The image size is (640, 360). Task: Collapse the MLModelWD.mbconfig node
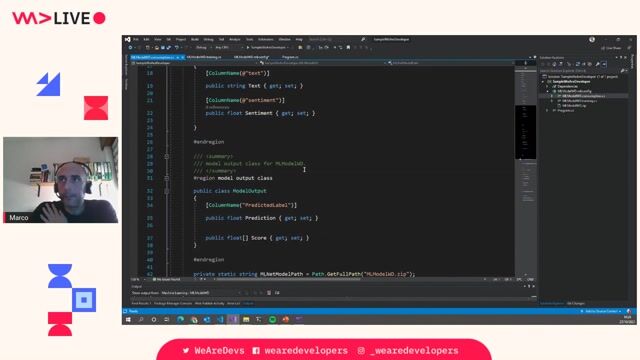point(547,91)
